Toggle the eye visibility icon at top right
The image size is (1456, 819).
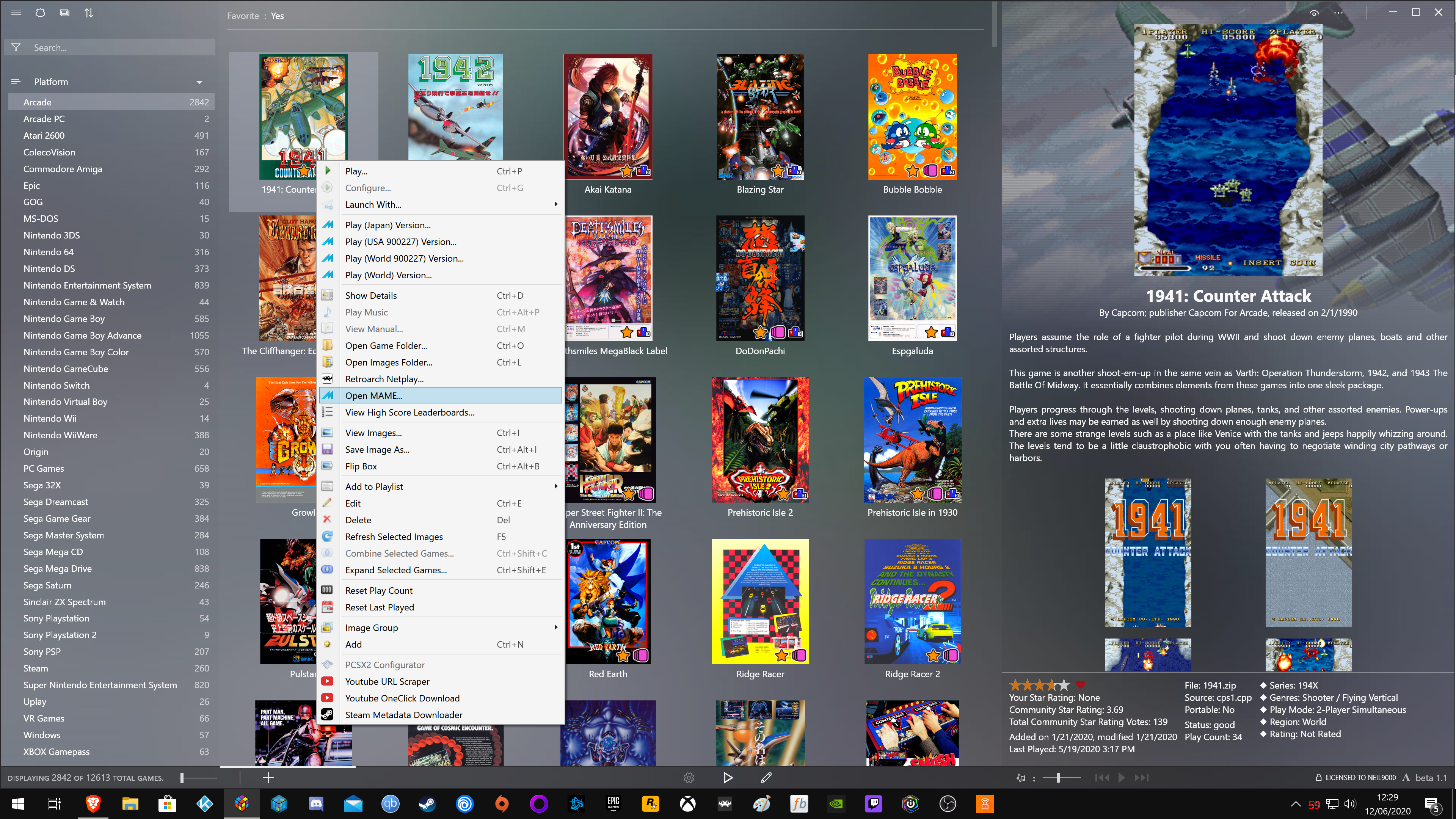(x=1314, y=13)
